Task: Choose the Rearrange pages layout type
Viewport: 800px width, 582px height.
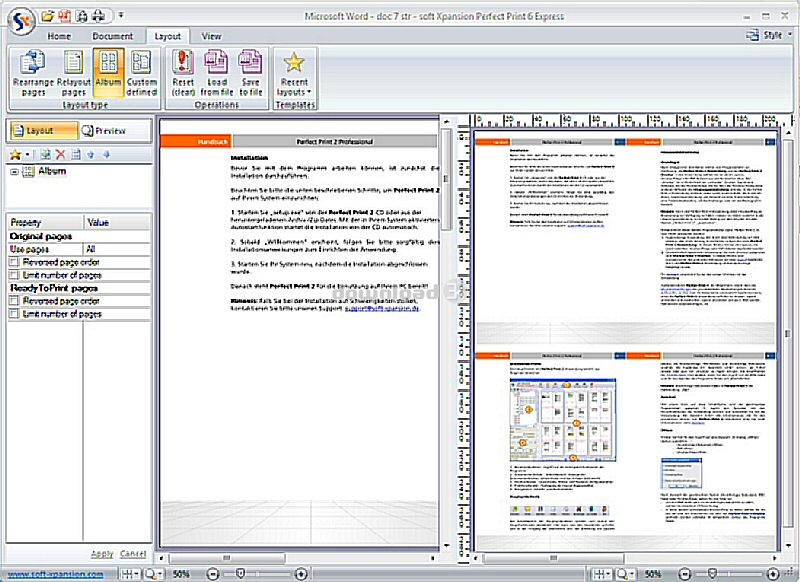Action: point(33,72)
